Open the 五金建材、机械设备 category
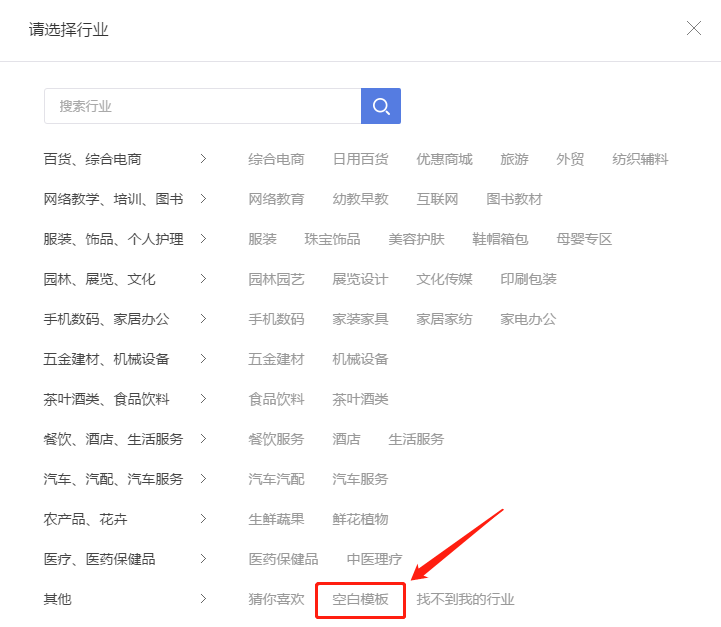The width and height of the screenshot is (721, 627). click(107, 359)
